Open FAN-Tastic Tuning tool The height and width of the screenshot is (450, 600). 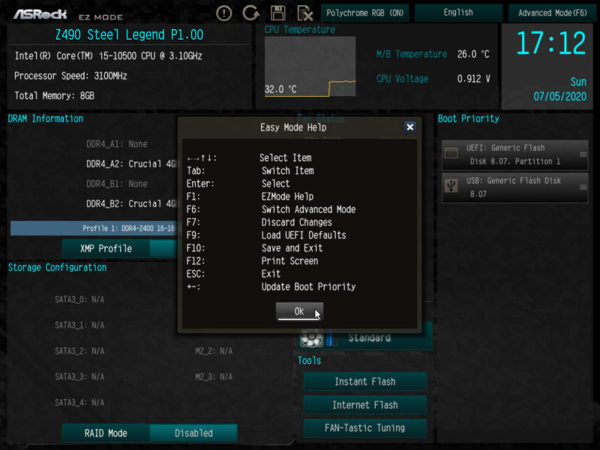[365, 428]
